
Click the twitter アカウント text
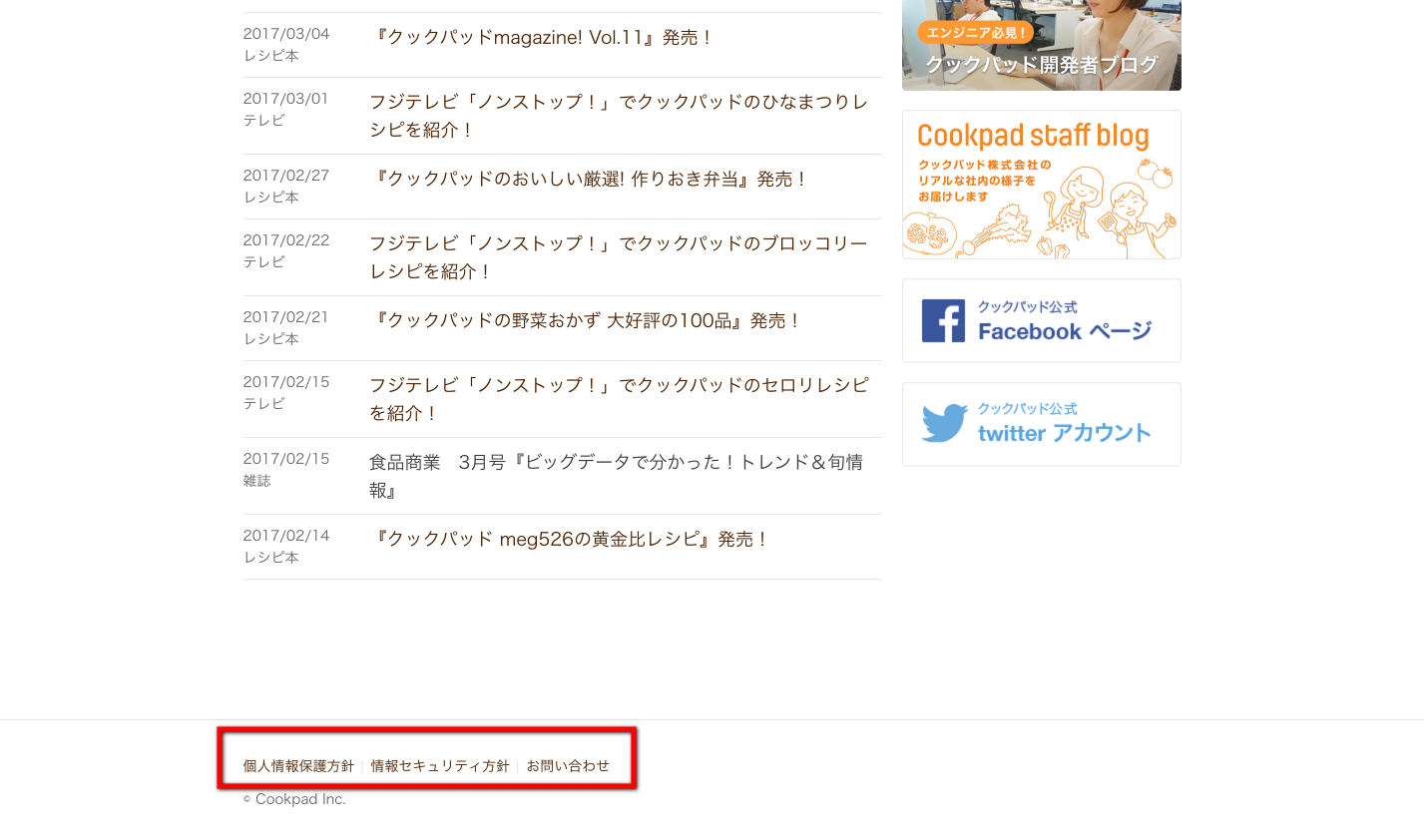pos(1065,433)
